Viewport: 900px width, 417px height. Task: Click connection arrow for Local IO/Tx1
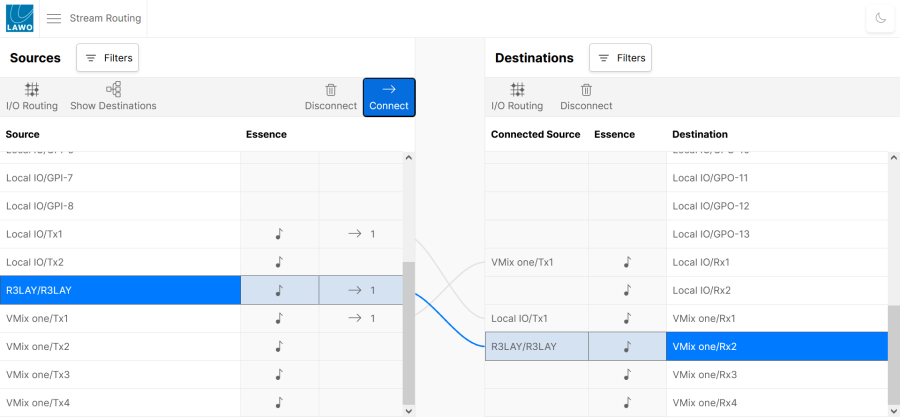[360, 234]
